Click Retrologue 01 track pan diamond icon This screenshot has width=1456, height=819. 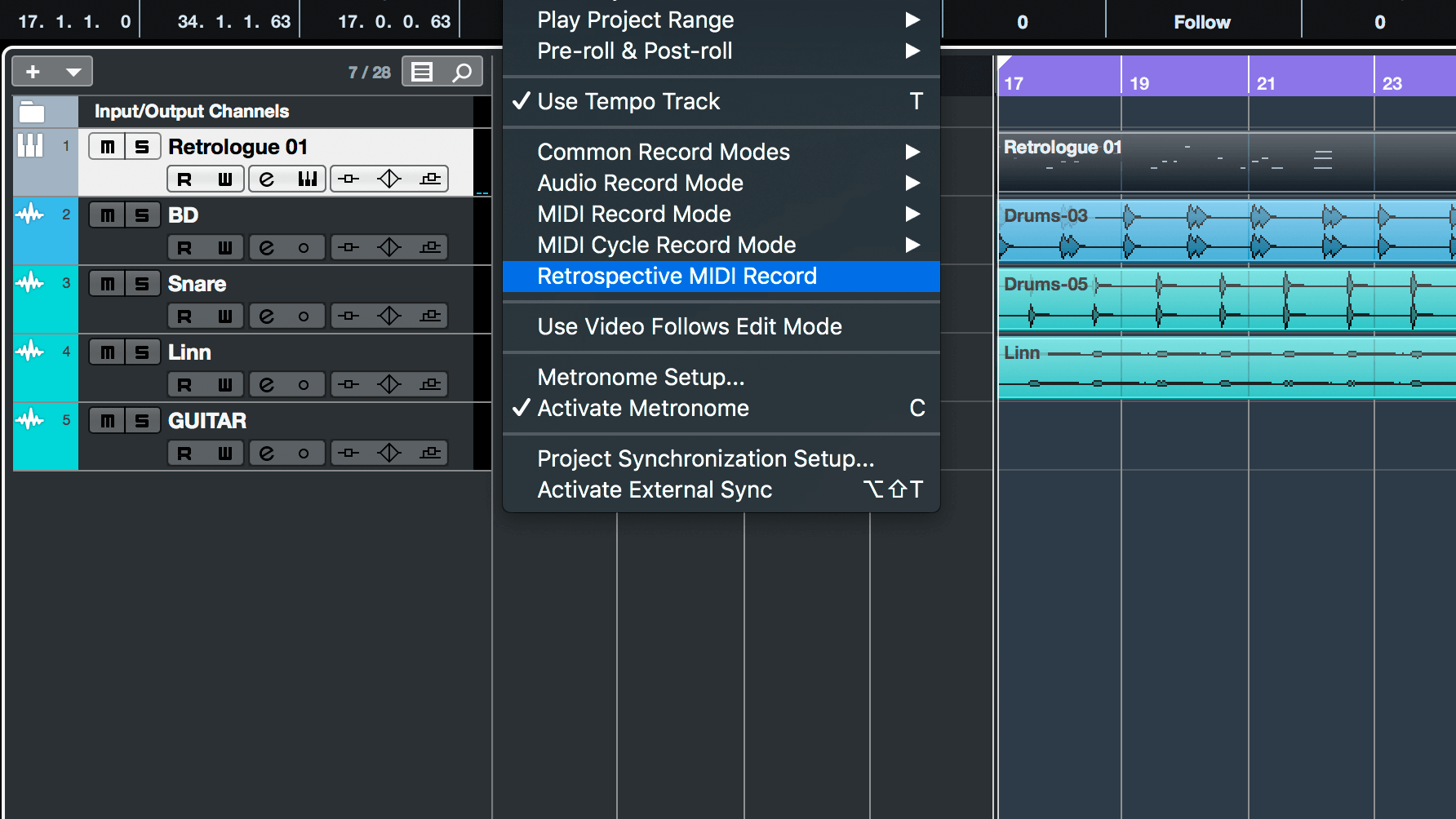click(x=389, y=179)
